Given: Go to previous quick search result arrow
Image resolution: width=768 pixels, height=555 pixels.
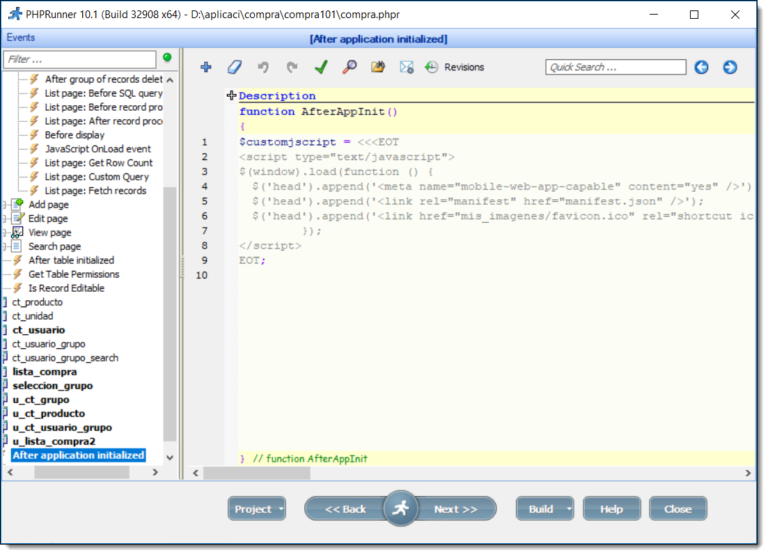Looking at the screenshot, I should (x=701, y=67).
